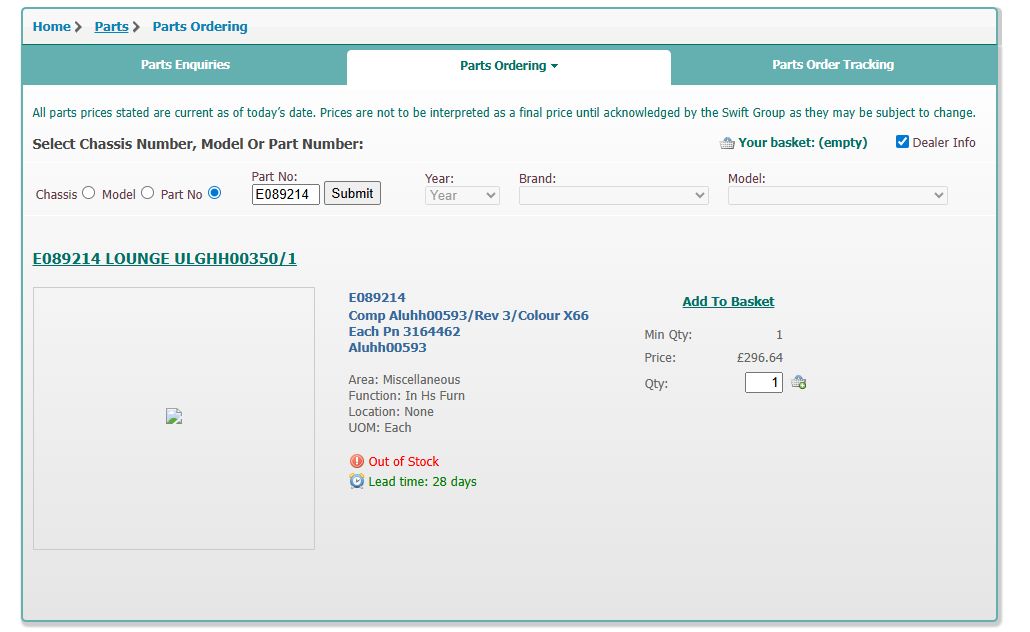Click the Out of Stock text
This screenshot has height=632, width=1030.
click(403, 461)
